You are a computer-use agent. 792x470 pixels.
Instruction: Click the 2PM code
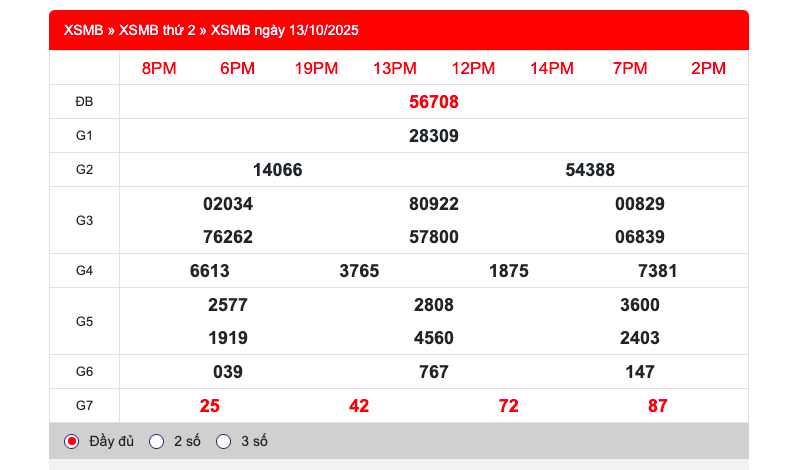click(708, 68)
